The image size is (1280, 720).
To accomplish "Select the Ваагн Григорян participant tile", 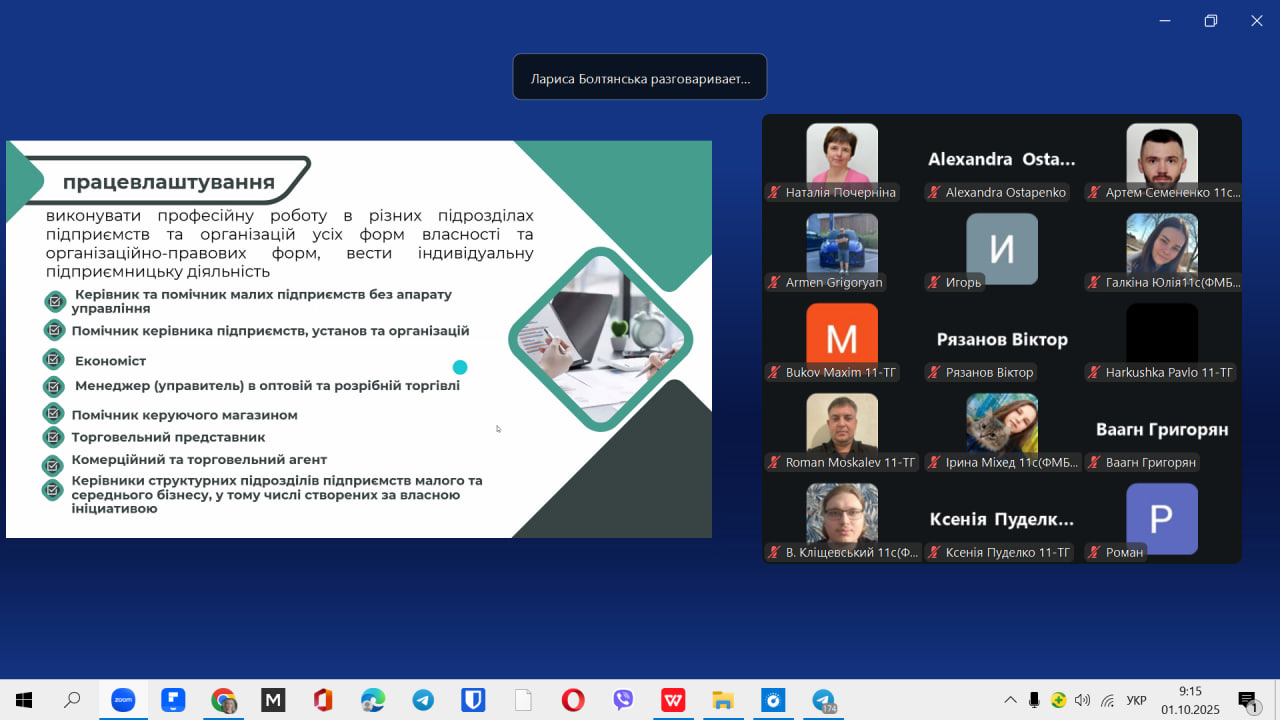I will click(1162, 429).
